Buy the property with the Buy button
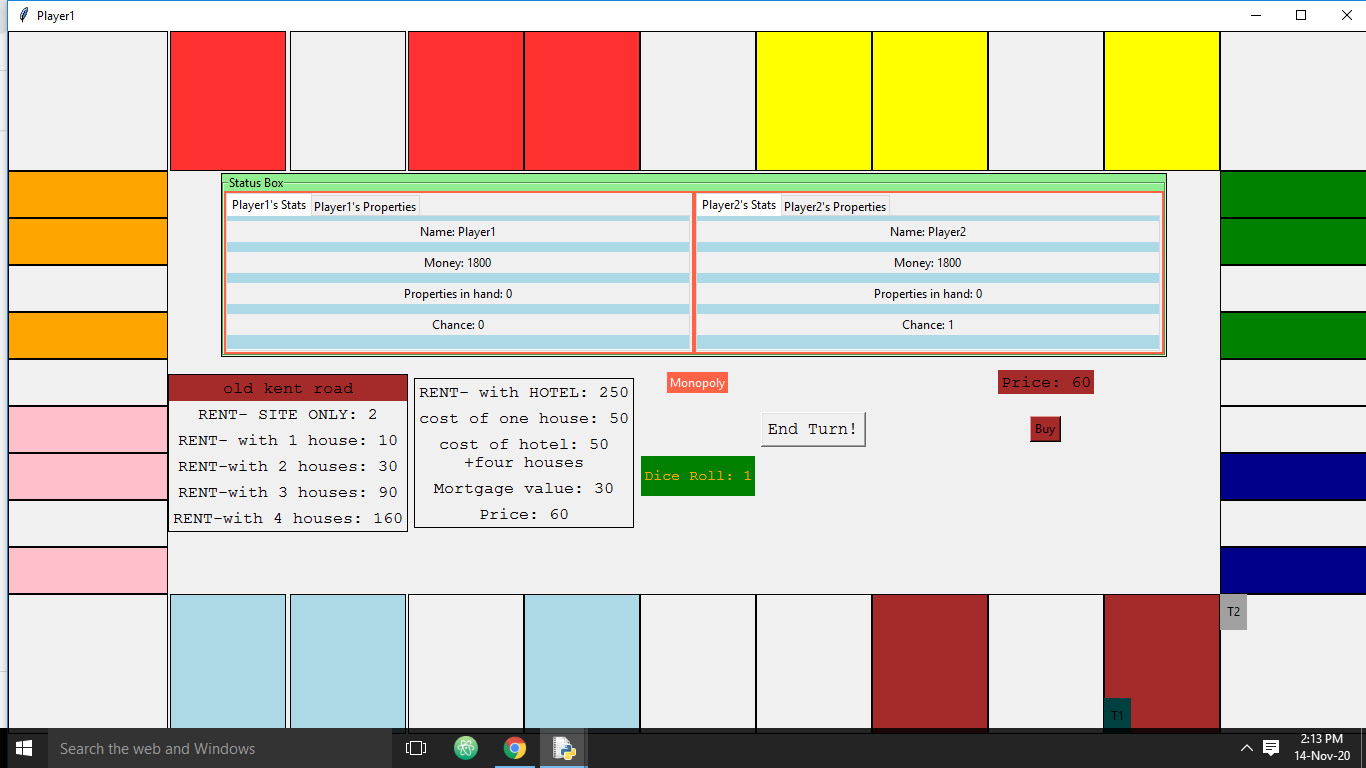The height and width of the screenshot is (768, 1366). click(1045, 429)
